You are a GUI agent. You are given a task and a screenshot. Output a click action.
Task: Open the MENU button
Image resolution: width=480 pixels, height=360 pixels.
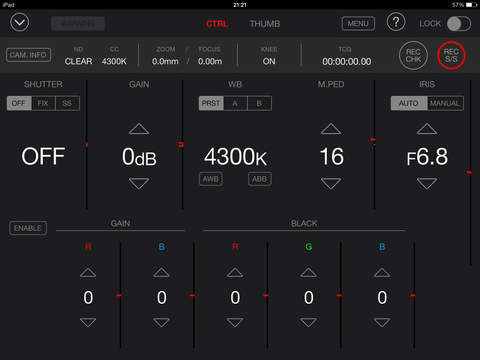(x=358, y=24)
